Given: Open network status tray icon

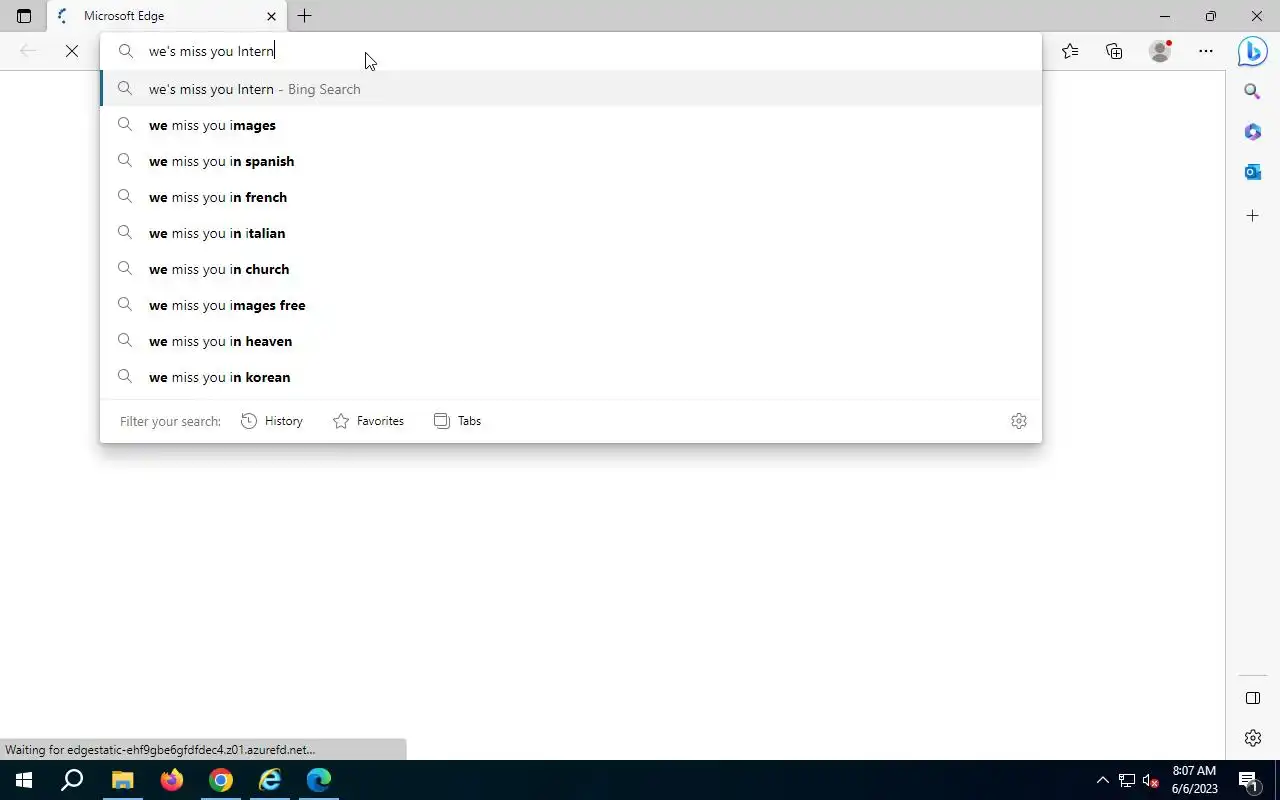Looking at the screenshot, I should click(1127, 780).
